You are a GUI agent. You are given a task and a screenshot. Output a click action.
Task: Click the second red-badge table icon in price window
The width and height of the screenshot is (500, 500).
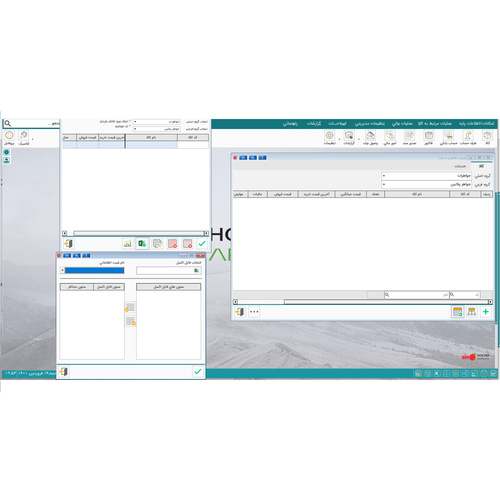[x=172, y=244]
